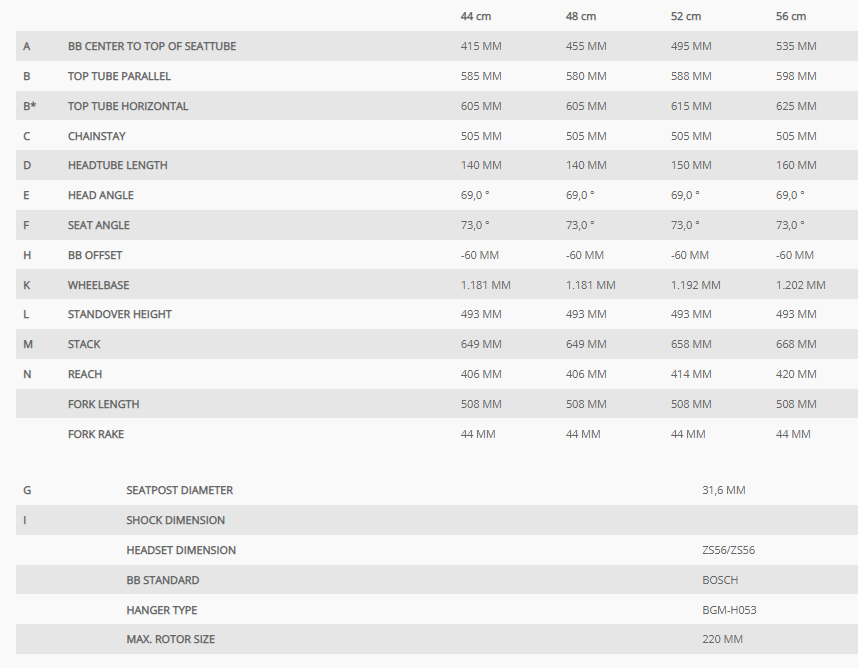This screenshot has height=668, width=858.
Task: Click the FORK LENGTH row label
Action: click(x=103, y=404)
